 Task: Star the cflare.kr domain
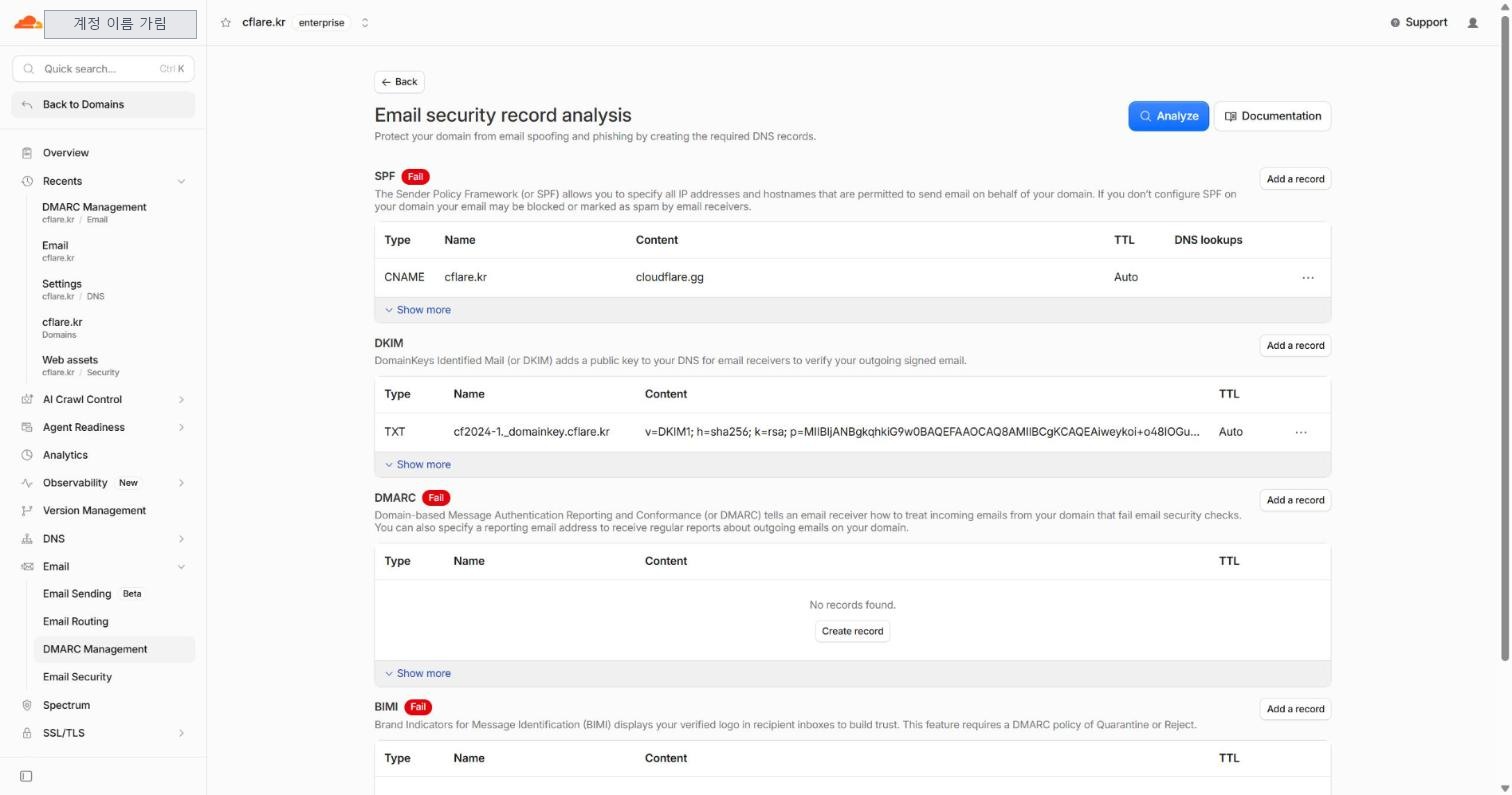(226, 23)
